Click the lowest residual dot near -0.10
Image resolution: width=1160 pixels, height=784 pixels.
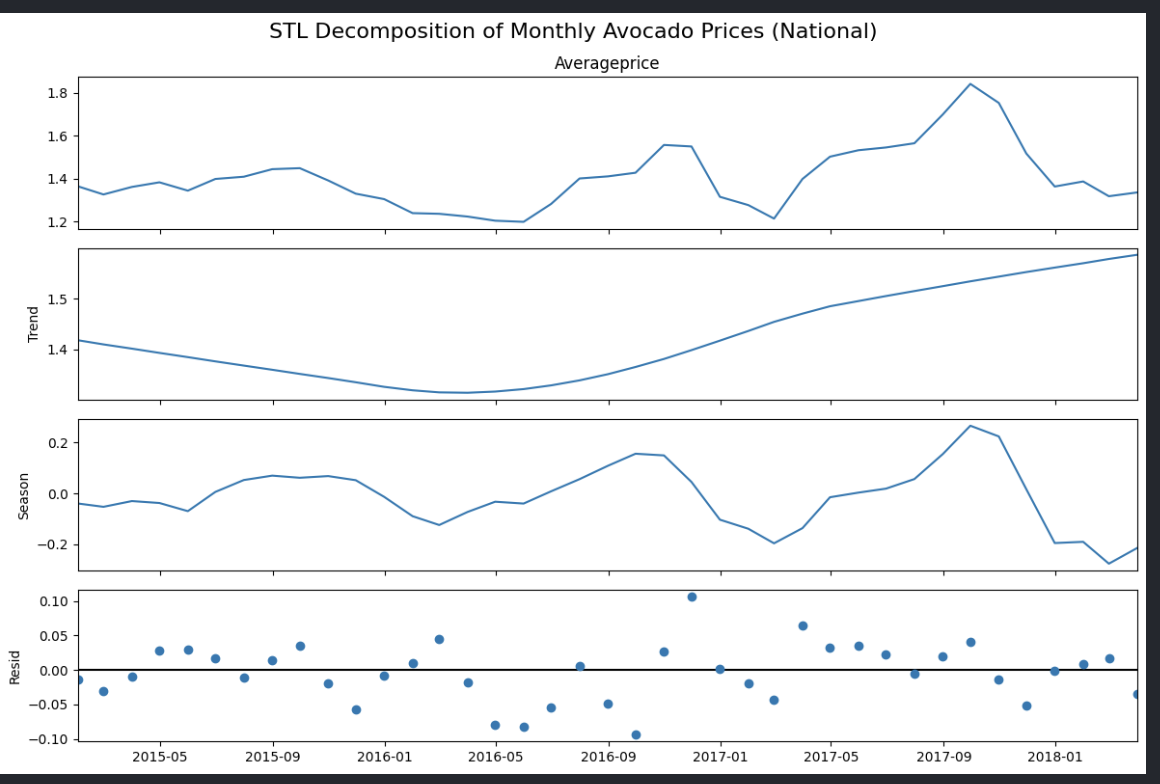[x=636, y=735]
